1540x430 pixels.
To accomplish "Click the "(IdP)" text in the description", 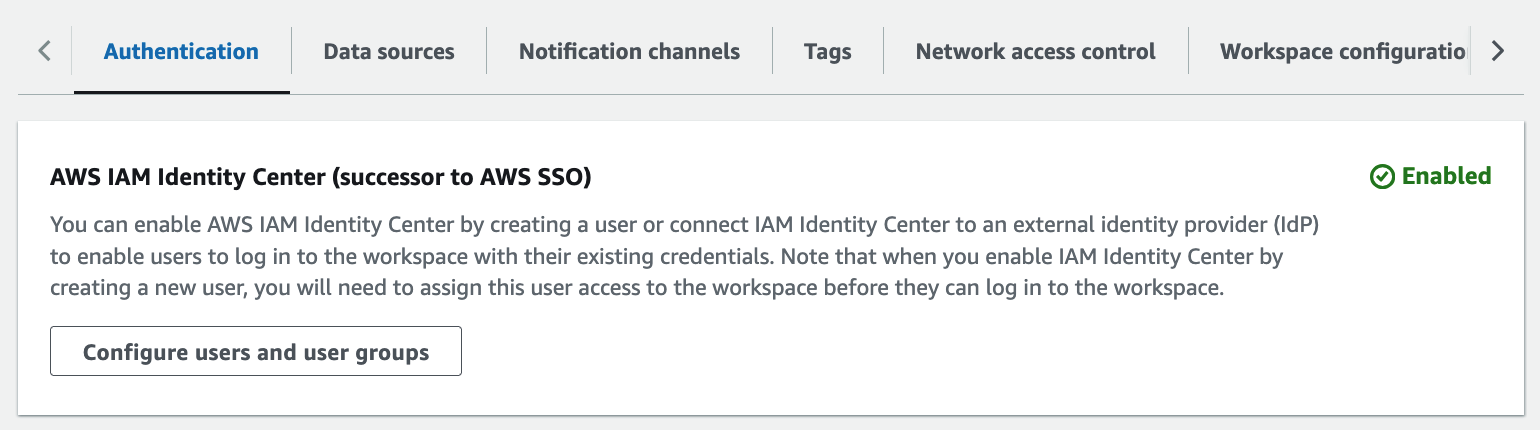I will (x=1294, y=224).
